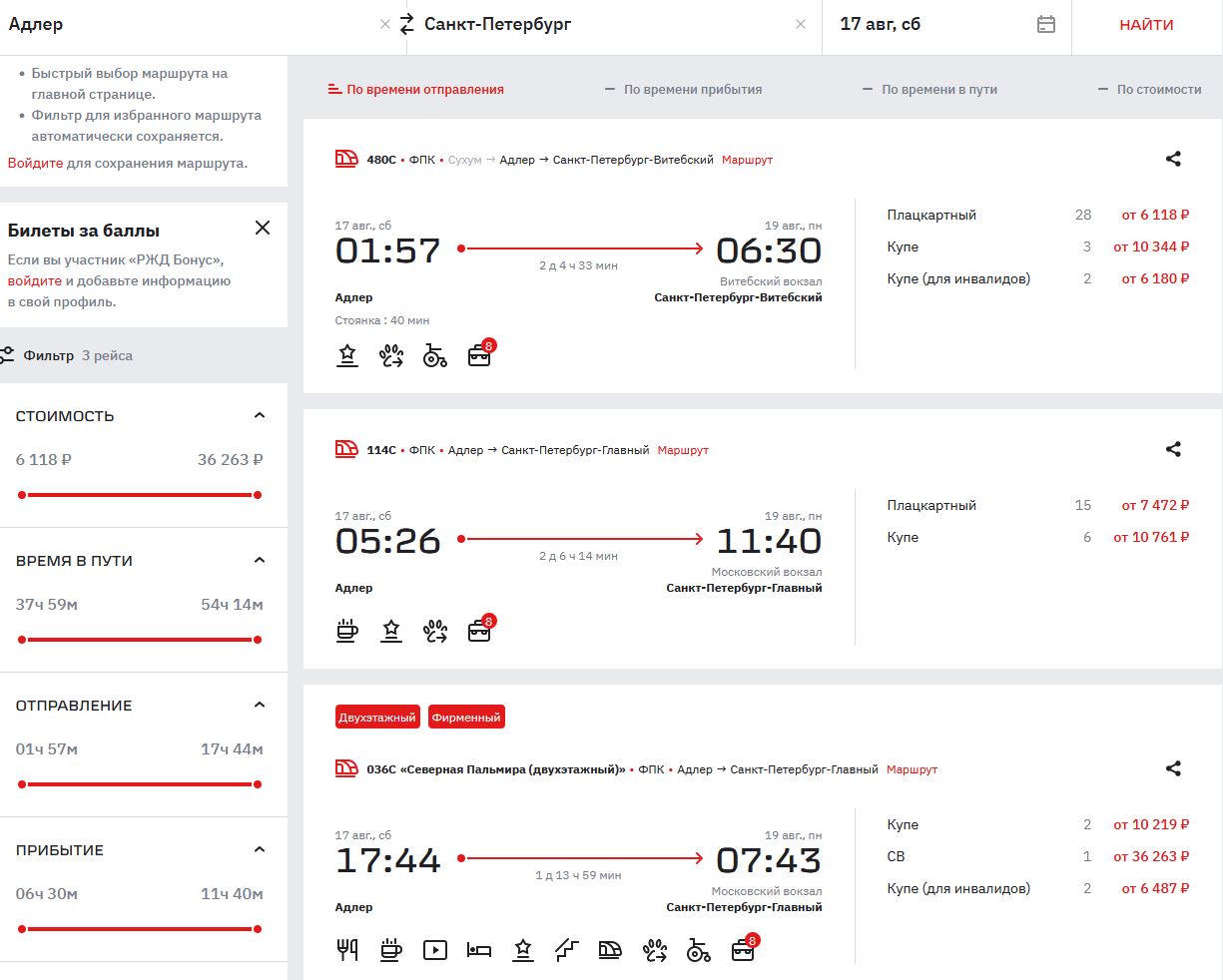The image size is (1223, 980).
Task: Swap departure and destination stations
Action: [406, 24]
